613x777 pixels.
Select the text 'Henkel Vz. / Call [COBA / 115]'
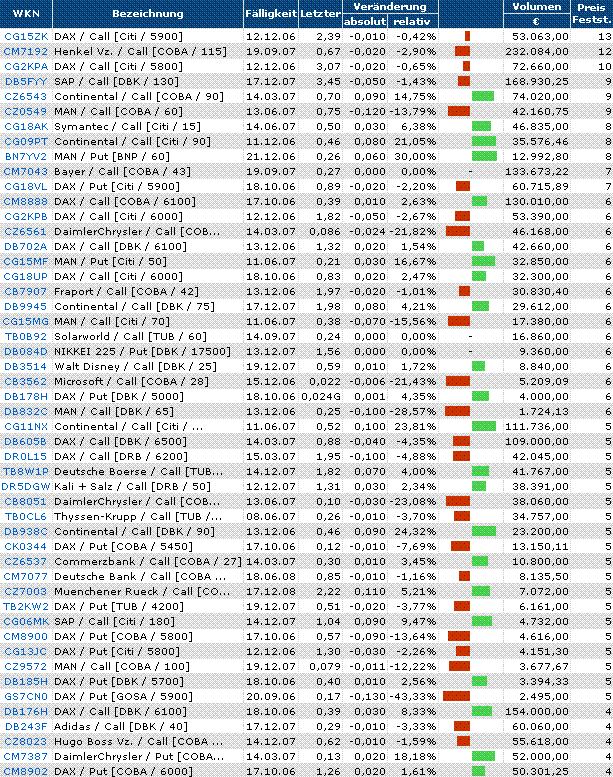point(140,52)
